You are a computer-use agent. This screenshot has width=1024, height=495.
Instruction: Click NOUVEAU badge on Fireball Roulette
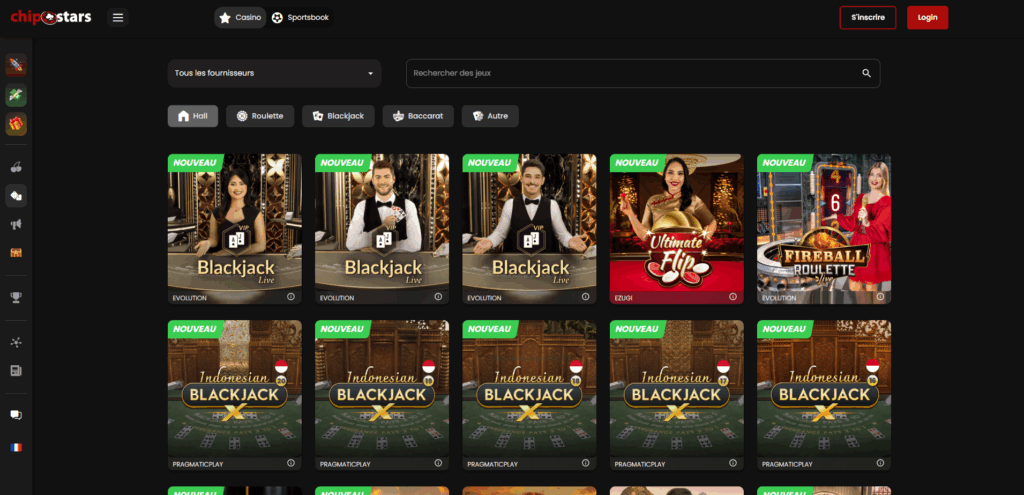point(784,163)
